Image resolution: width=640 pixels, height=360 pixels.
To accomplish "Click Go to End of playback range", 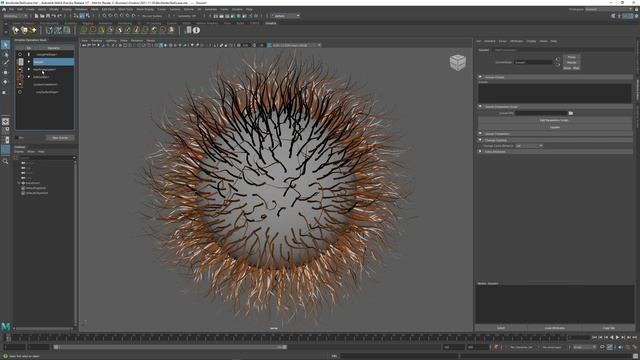I will click(634, 338).
